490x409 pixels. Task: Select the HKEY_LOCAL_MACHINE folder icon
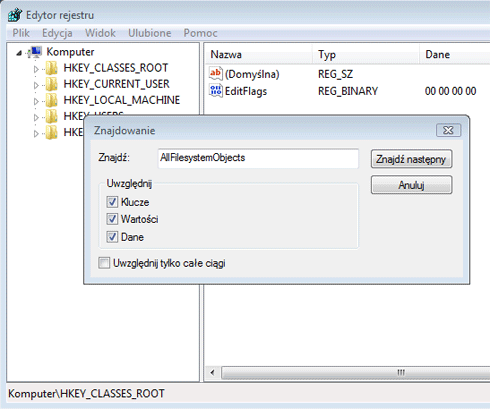(51, 100)
